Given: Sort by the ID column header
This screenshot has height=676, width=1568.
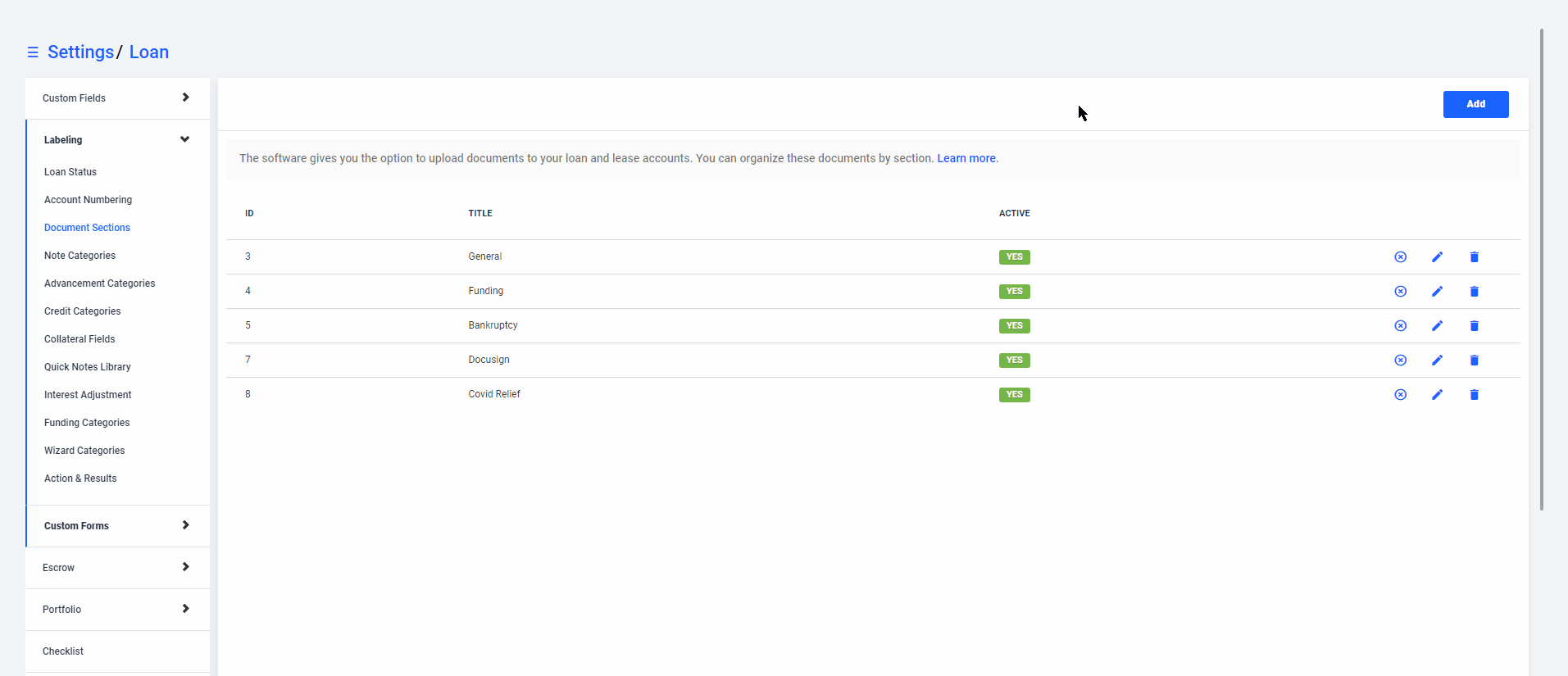Looking at the screenshot, I should [x=249, y=213].
